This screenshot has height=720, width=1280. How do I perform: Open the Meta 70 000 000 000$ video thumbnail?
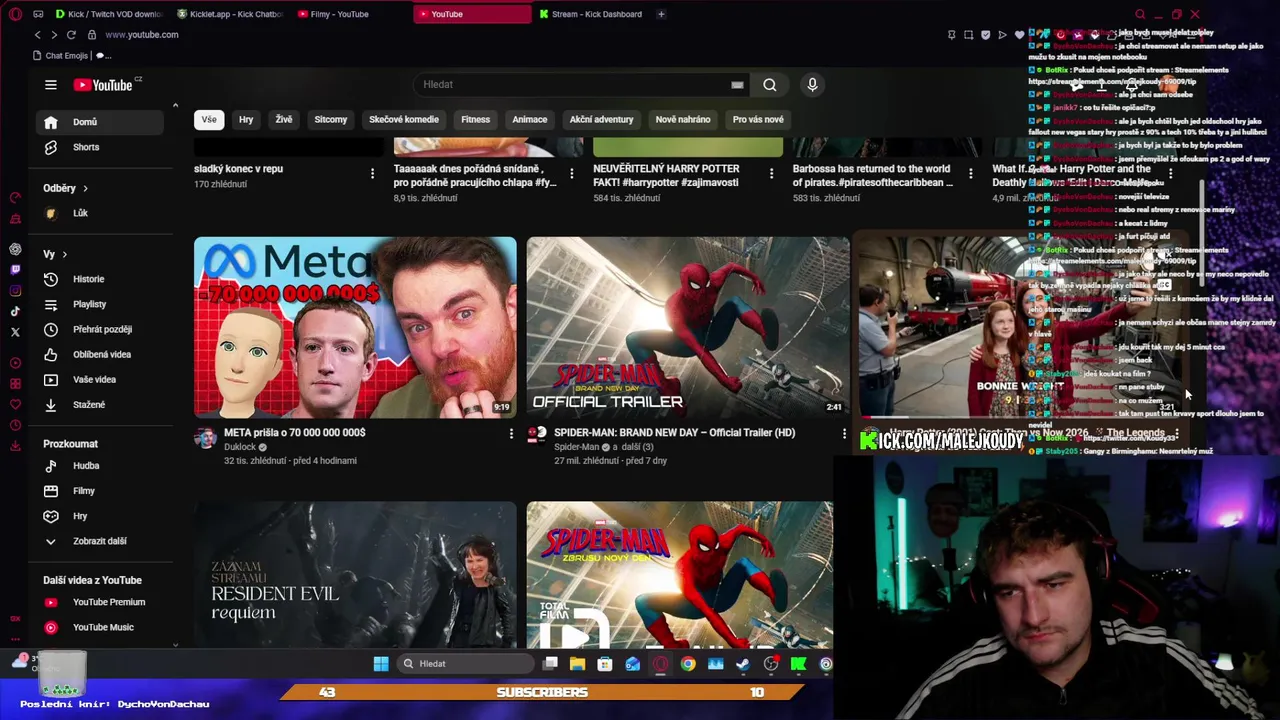[355, 327]
